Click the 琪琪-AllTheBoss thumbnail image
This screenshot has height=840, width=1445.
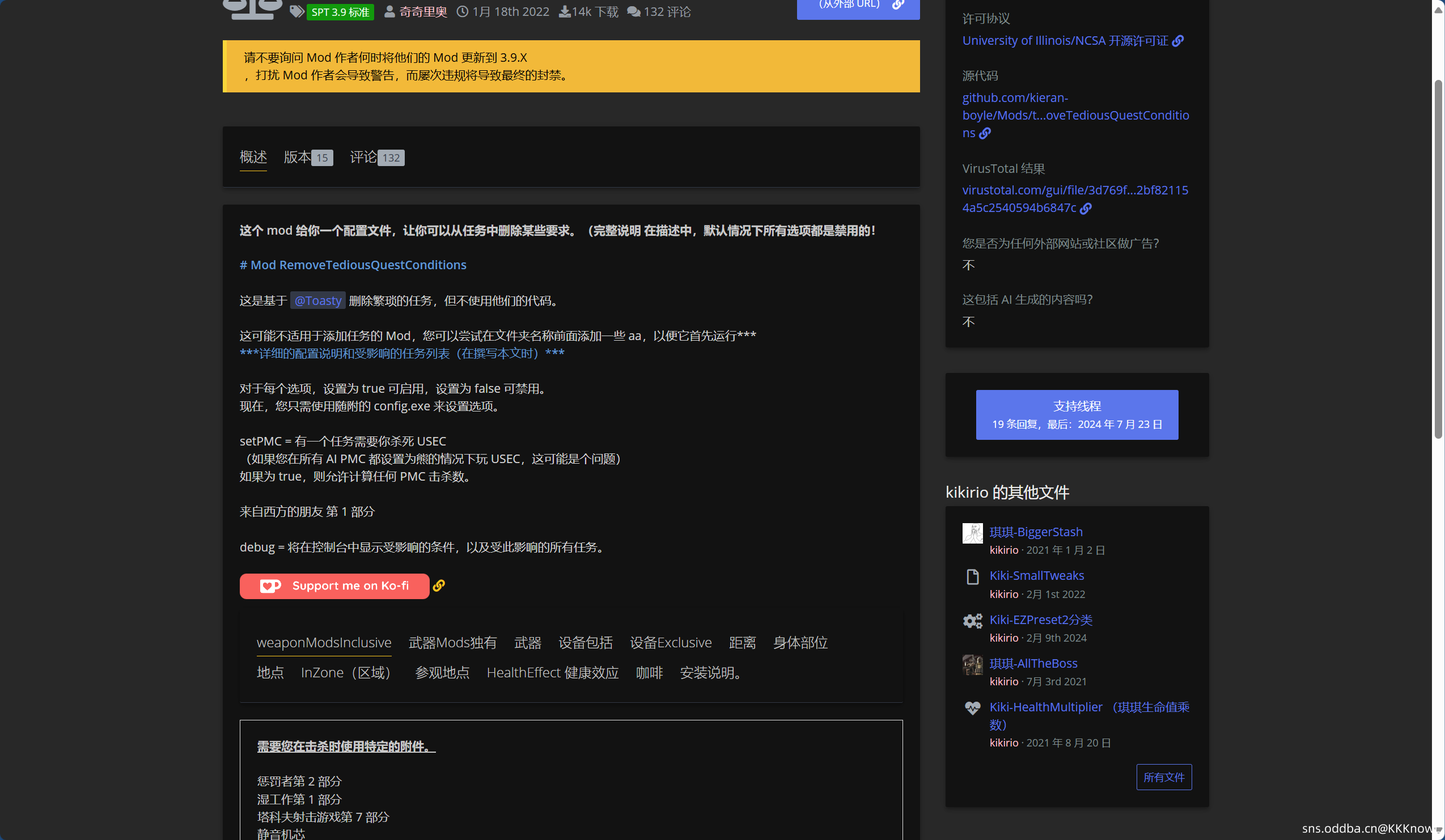point(973,665)
